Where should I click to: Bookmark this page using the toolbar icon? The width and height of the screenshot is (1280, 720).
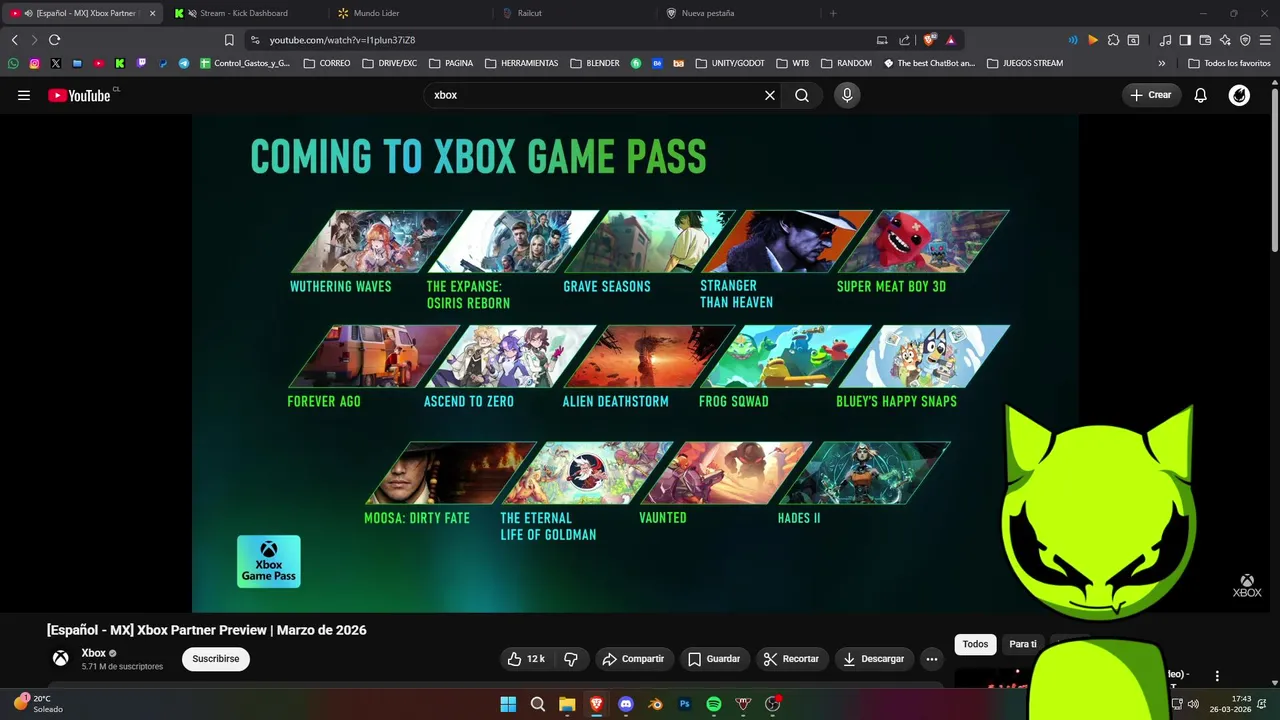point(229,40)
